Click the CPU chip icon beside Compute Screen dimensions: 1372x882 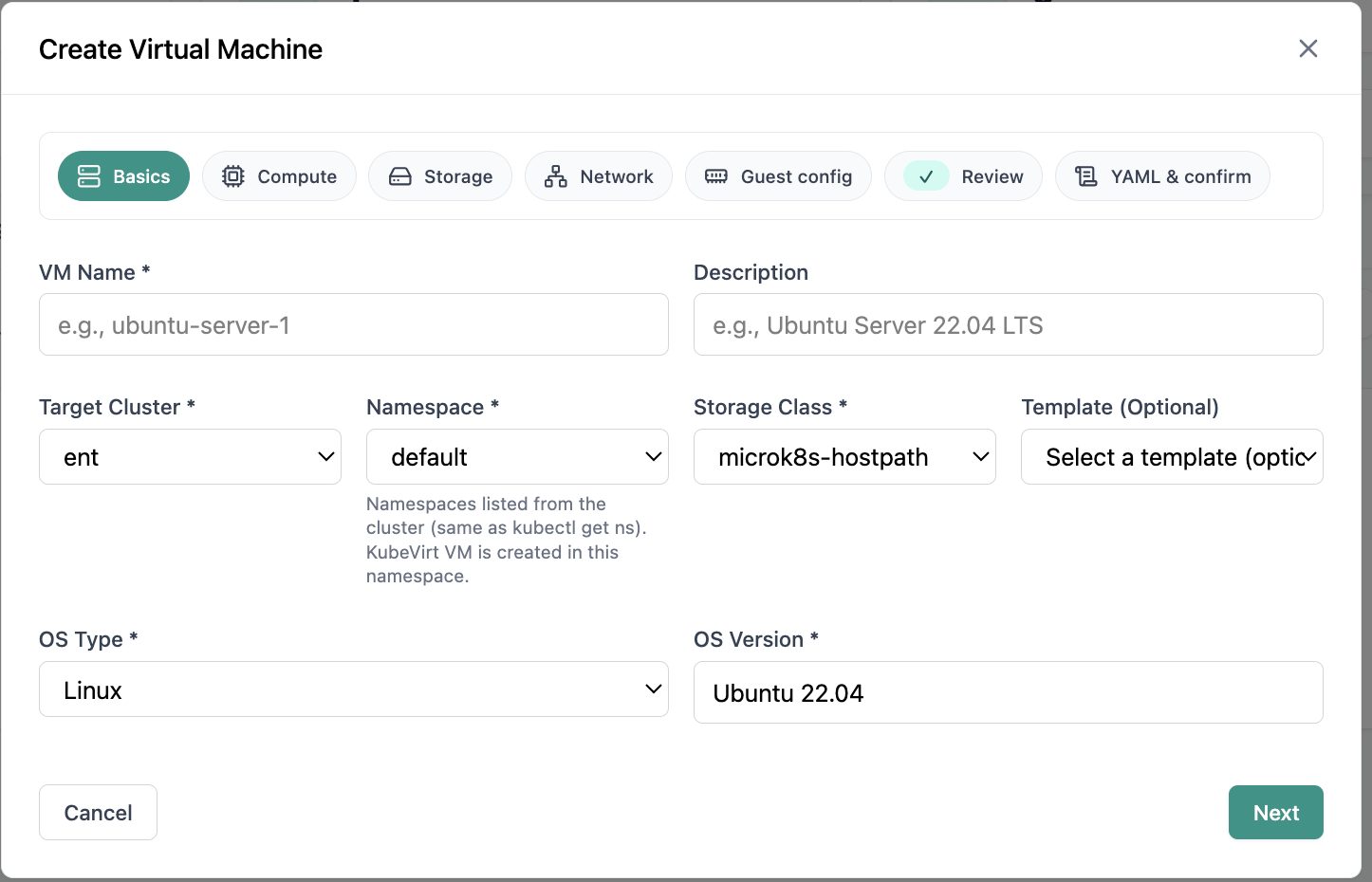tap(233, 176)
